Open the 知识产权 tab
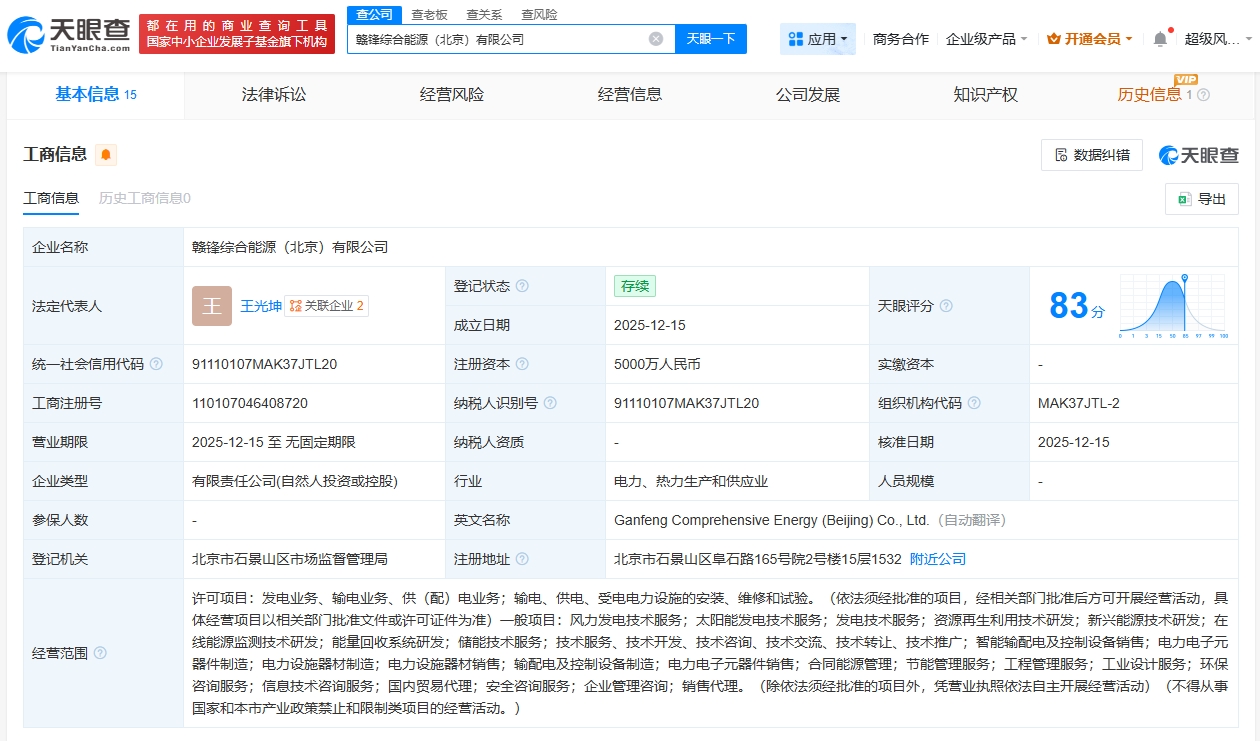Viewport: 1260px width, 741px height. click(x=985, y=95)
